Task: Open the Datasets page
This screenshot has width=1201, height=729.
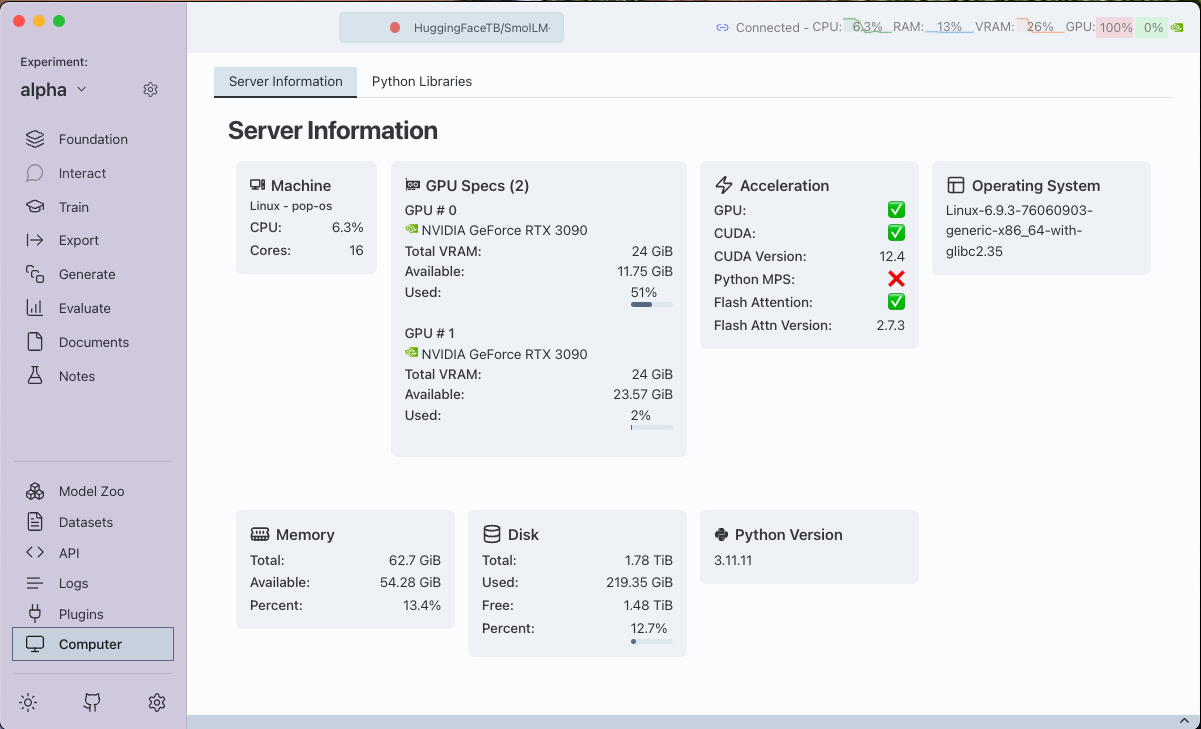Action: tap(85, 522)
